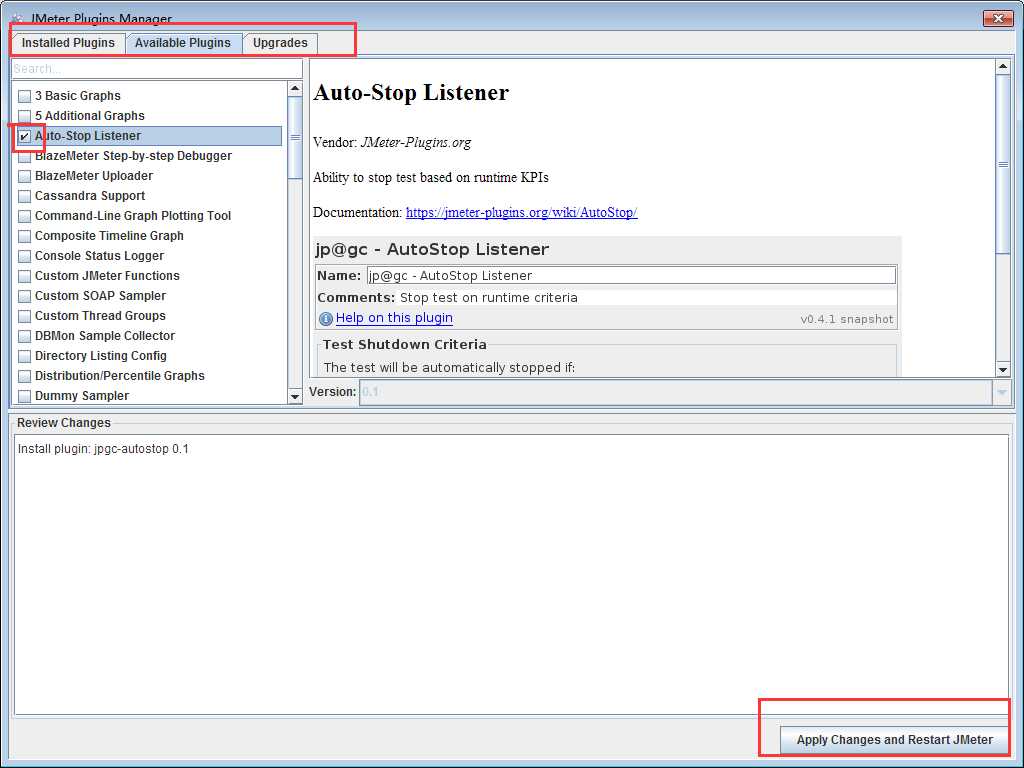Check the Console Status Logger checkbox

pos(25,256)
